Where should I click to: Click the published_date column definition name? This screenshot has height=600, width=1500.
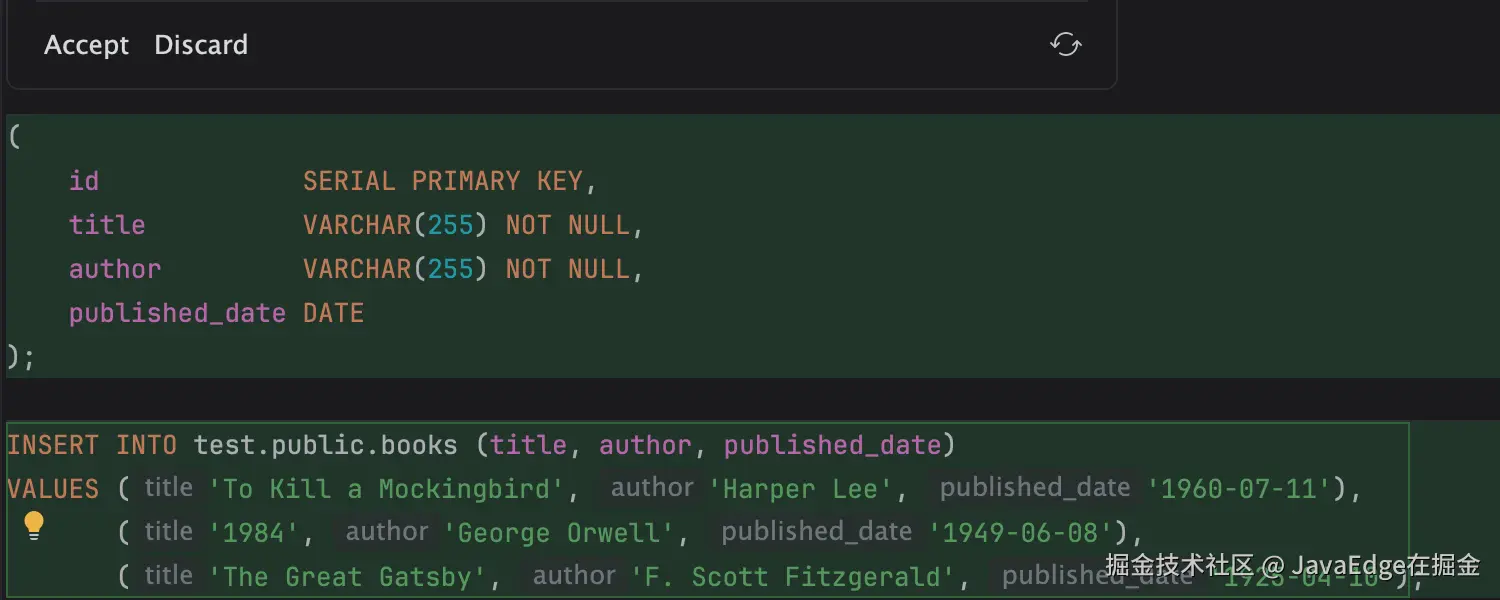tap(177, 313)
